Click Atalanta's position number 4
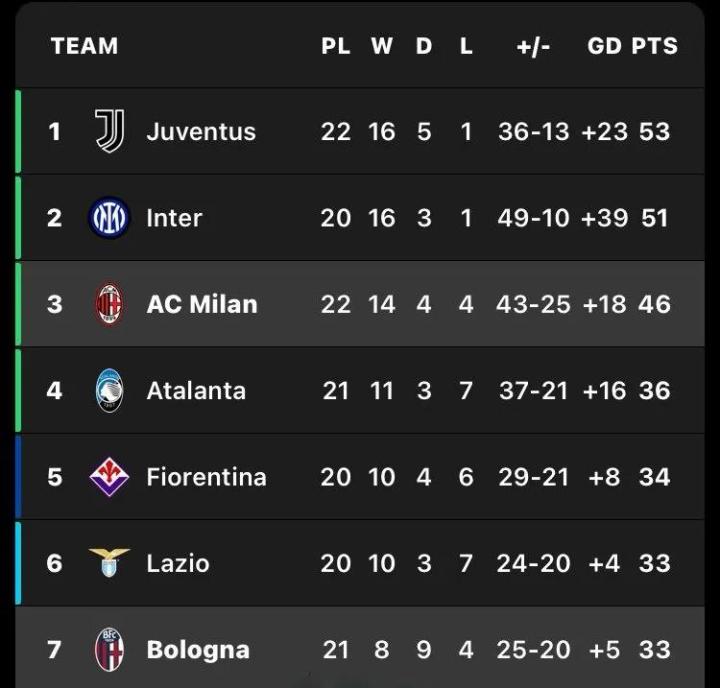The image size is (720, 688). [54, 390]
